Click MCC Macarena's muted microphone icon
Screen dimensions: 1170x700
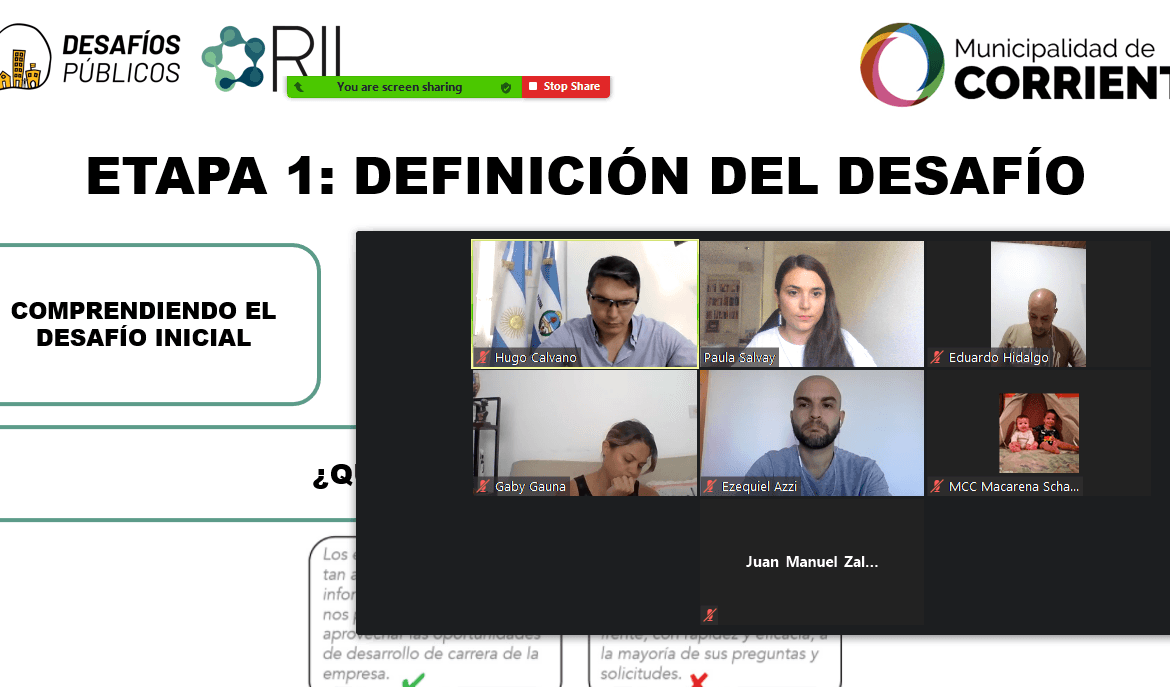(937, 486)
